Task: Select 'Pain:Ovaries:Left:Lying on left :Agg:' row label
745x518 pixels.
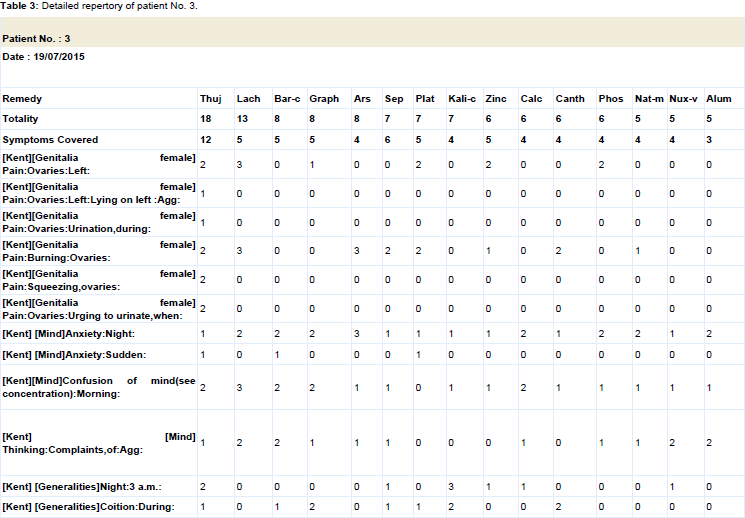Action: coord(99,193)
